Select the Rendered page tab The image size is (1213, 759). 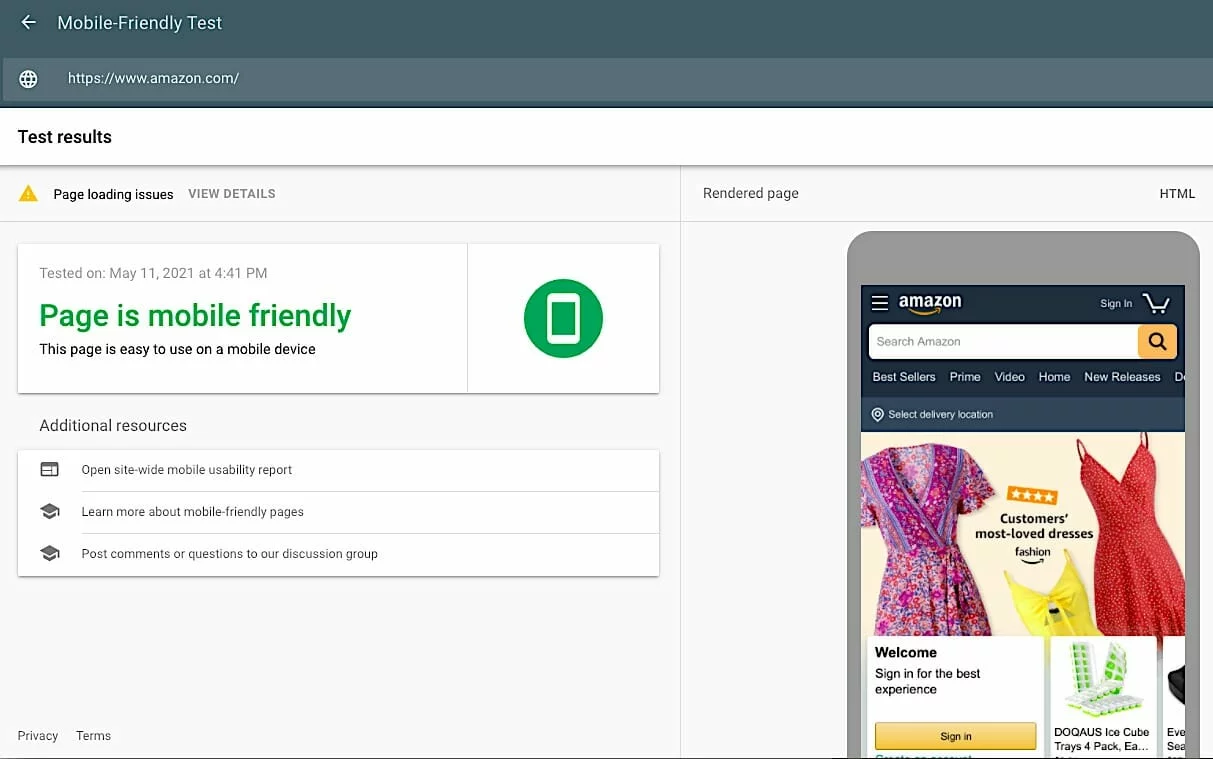tap(751, 194)
